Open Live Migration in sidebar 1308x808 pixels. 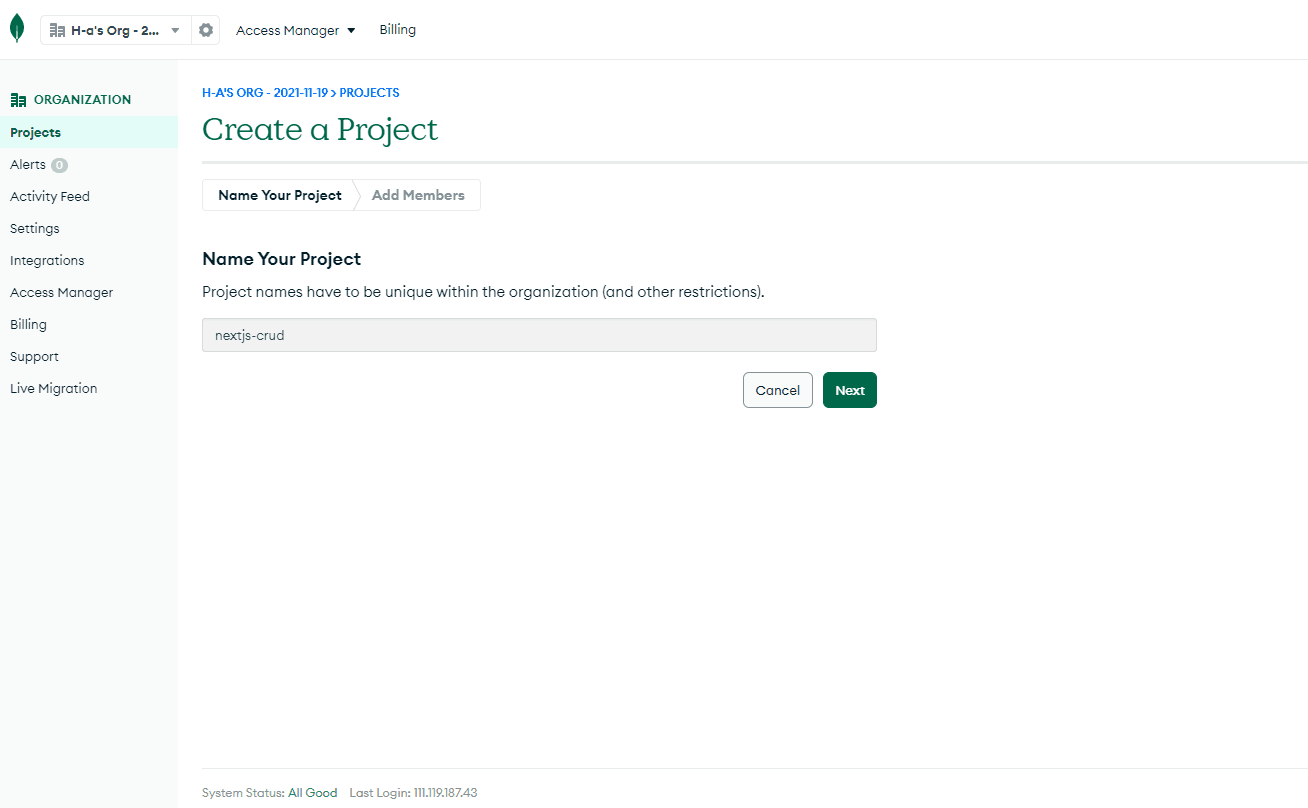click(x=54, y=388)
